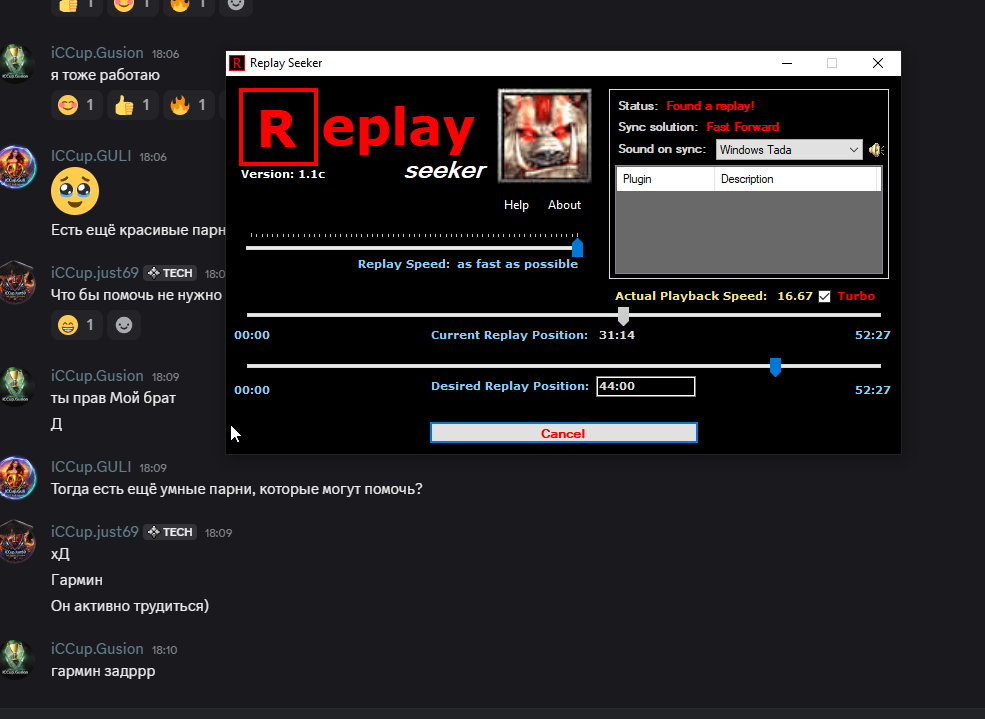
Task: Click Current Replay Position slider handle
Action: tap(623, 316)
